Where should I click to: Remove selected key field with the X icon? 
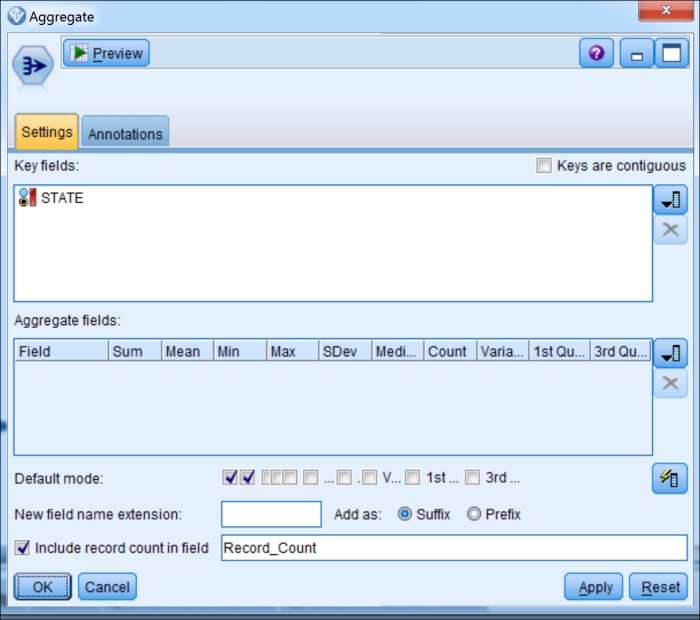(x=670, y=229)
